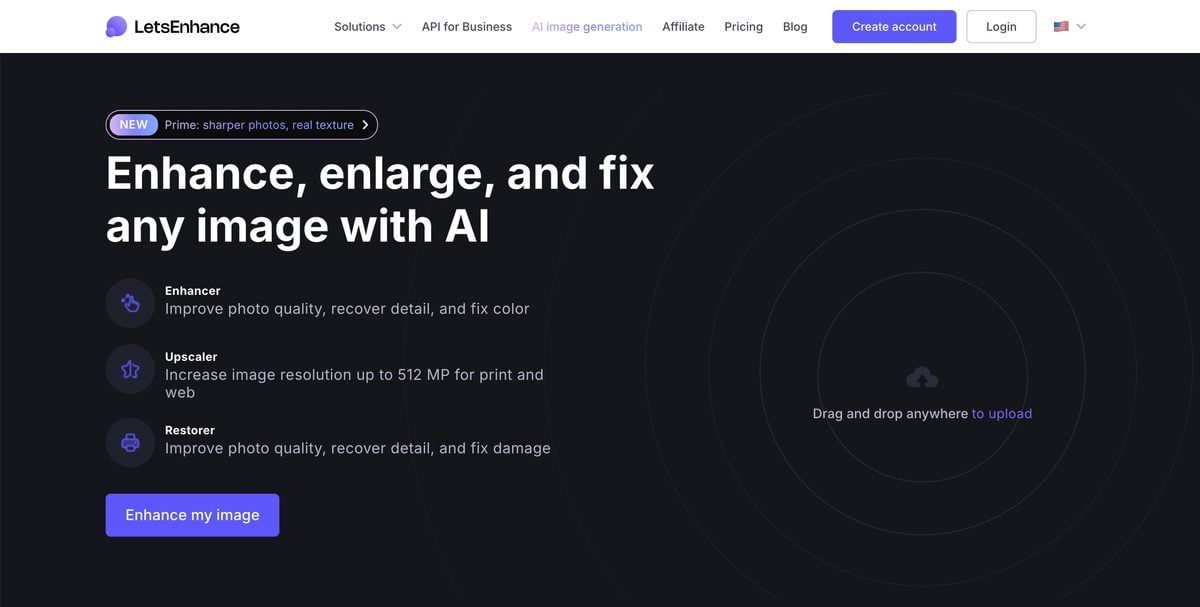Image resolution: width=1200 pixels, height=607 pixels.
Task: Click the Login button
Action: tap(1001, 27)
